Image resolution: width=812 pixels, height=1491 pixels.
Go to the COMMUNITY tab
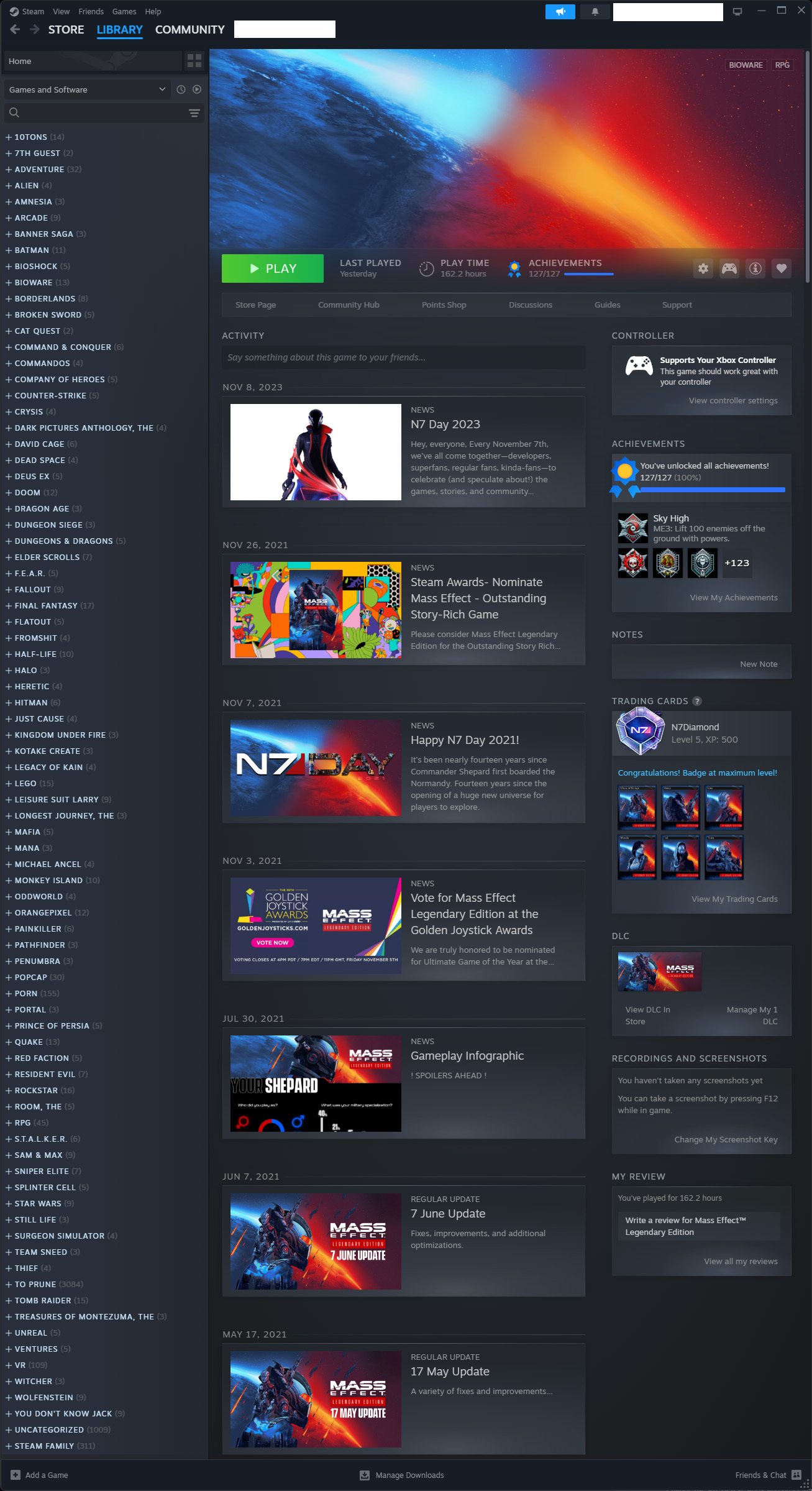[190, 29]
